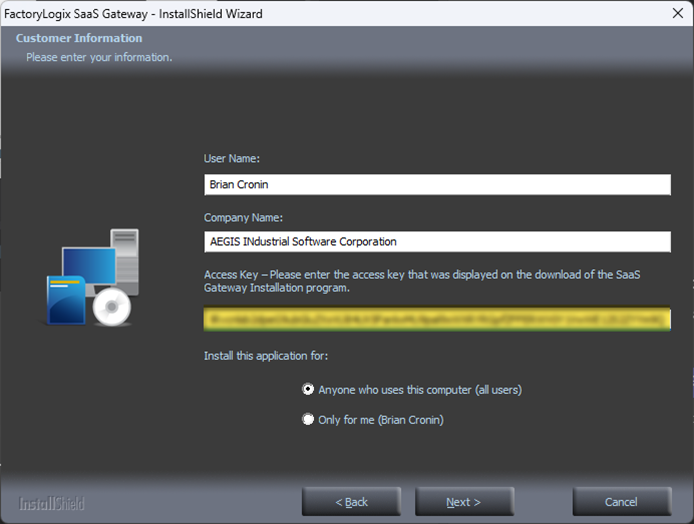Click the Next button

click(x=464, y=502)
